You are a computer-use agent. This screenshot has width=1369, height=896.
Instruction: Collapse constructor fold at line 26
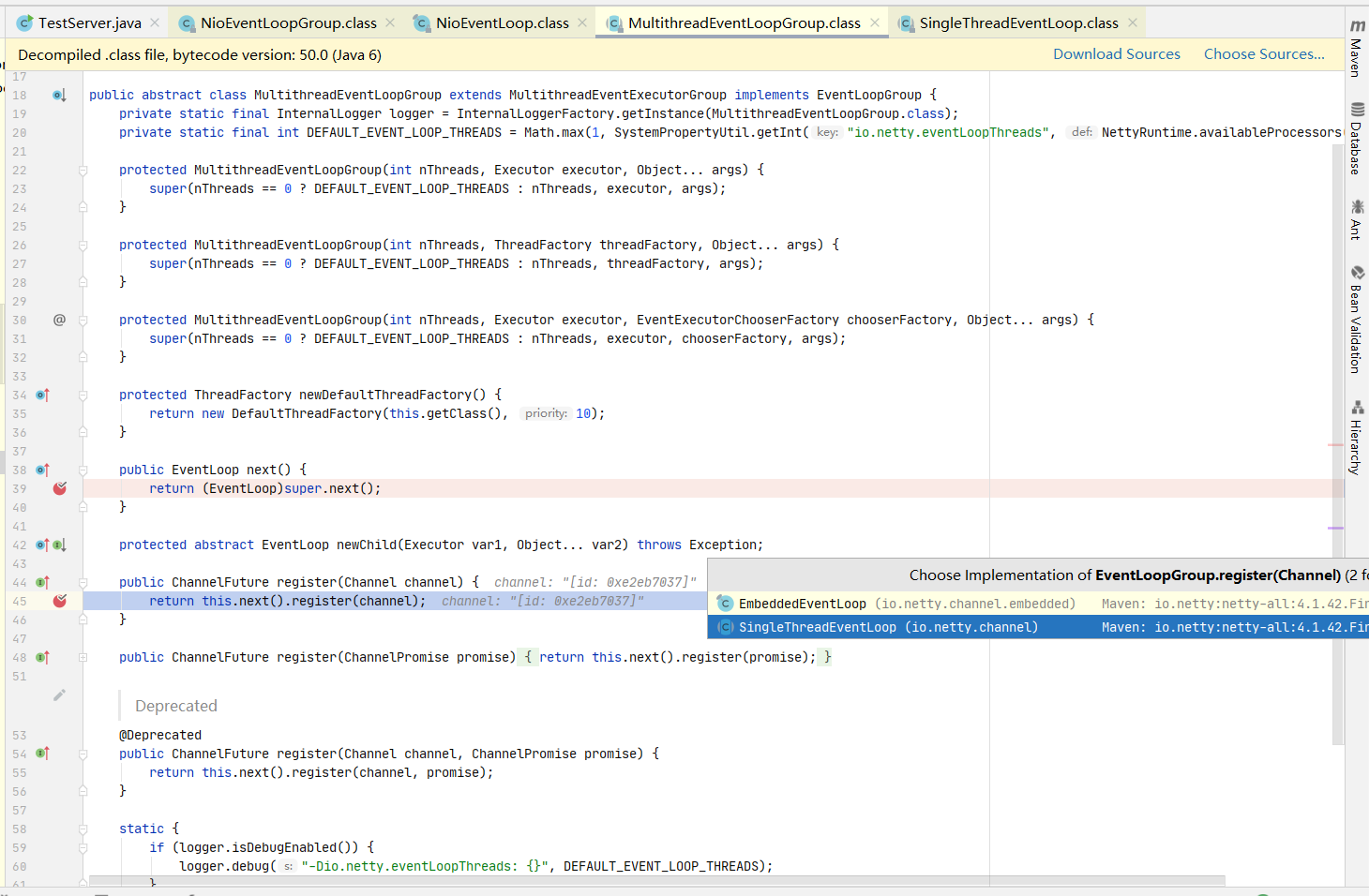[83, 246]
